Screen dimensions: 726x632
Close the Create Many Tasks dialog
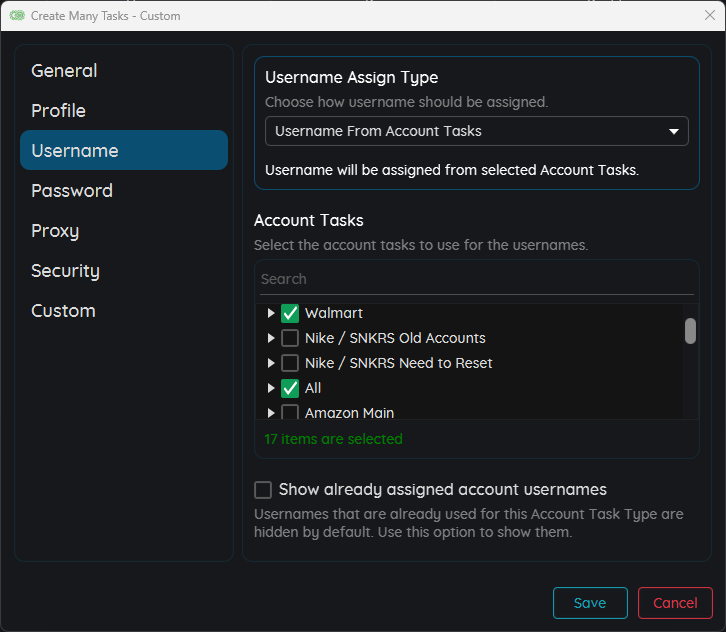pyautogui.click(x=709, y=16)
